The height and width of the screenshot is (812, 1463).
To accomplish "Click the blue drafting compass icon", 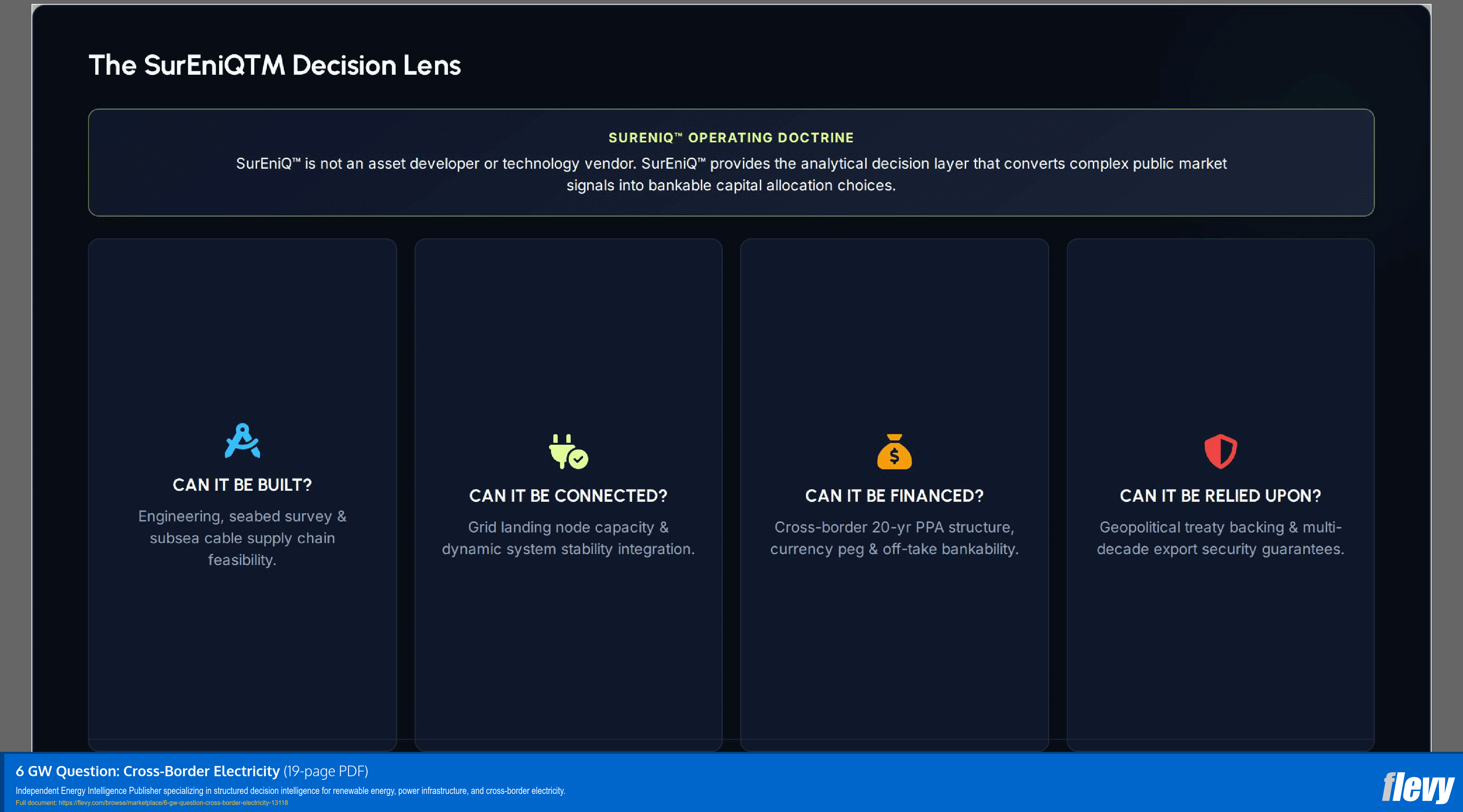I will pyautogui.click(x=243, y=441).
